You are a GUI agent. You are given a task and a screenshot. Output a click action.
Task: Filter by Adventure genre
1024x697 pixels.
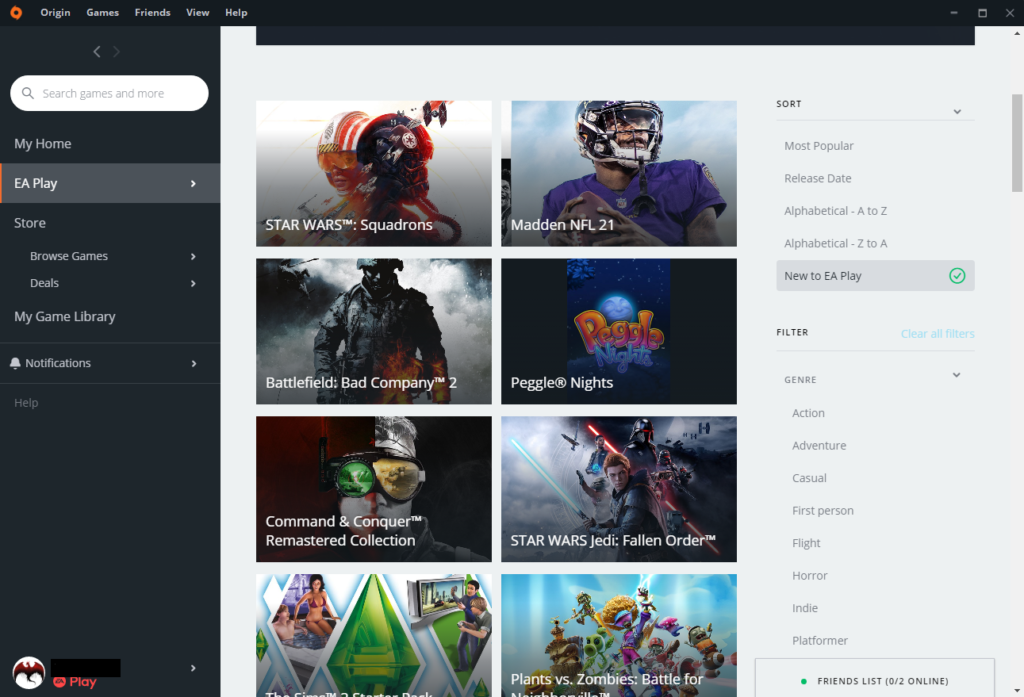point(819,446)
